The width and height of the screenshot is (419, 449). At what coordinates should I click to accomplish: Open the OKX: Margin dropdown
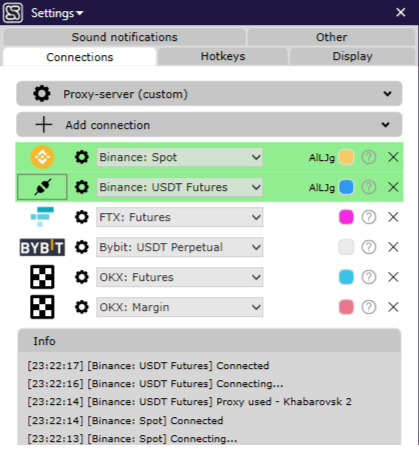tap(180, 307)
